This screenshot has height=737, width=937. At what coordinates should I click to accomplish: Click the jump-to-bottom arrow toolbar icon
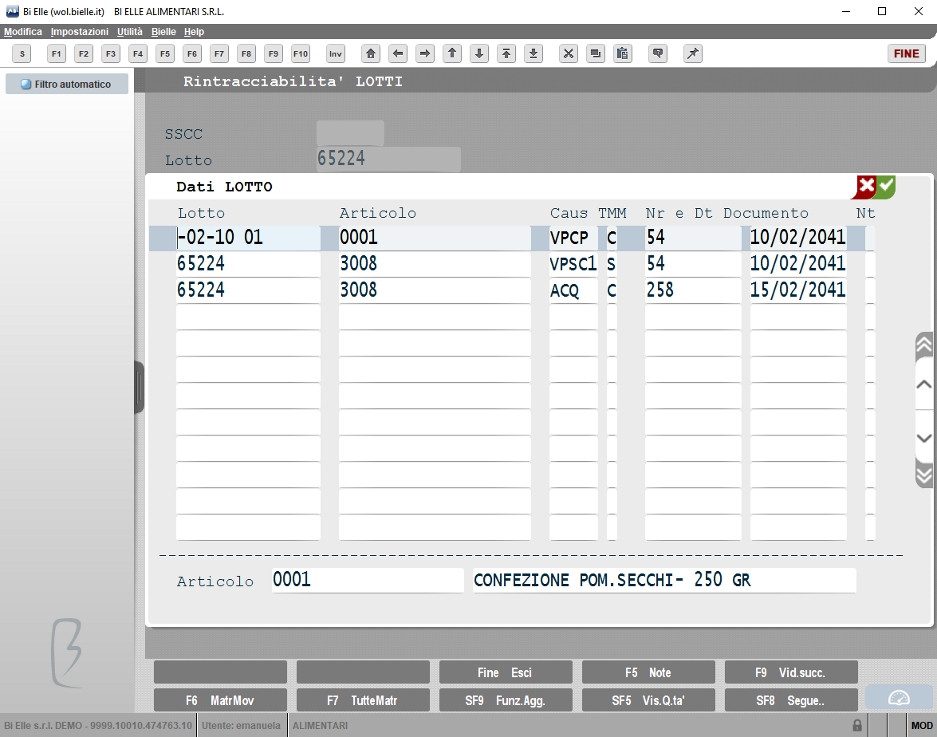click(533, 54)
